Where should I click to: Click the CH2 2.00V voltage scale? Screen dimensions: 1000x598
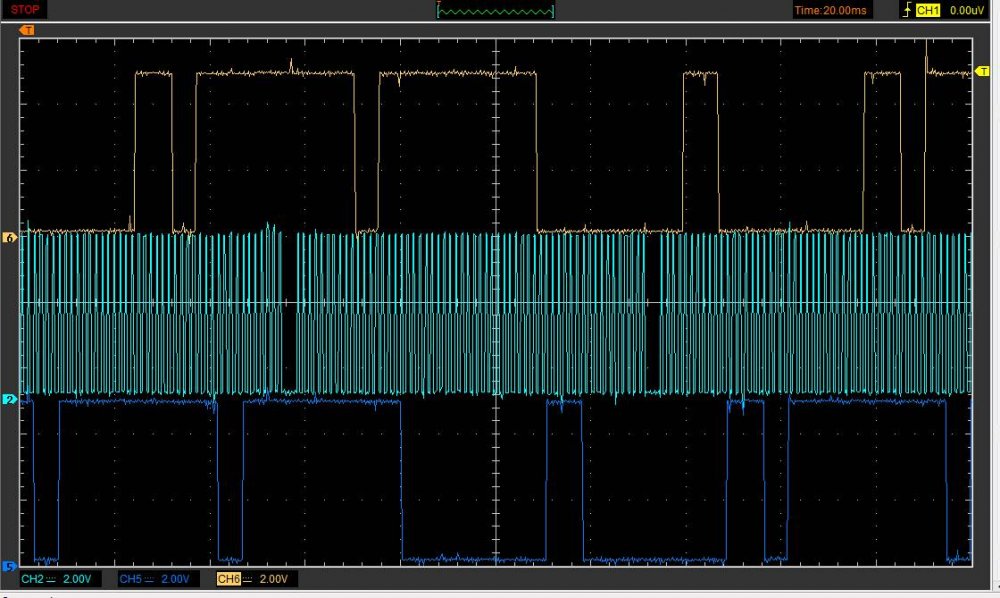pyautogui.click(x=78, y=579)
